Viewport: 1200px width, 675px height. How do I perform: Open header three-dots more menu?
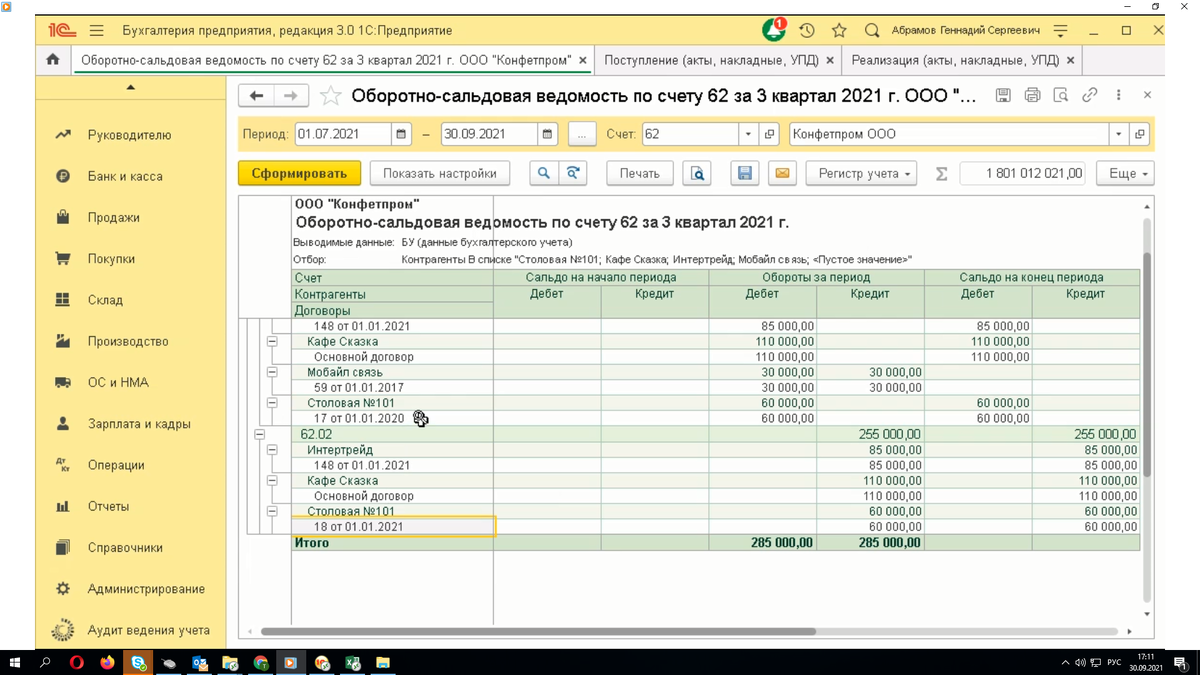pyautogui.click(x=1118, y=95)
